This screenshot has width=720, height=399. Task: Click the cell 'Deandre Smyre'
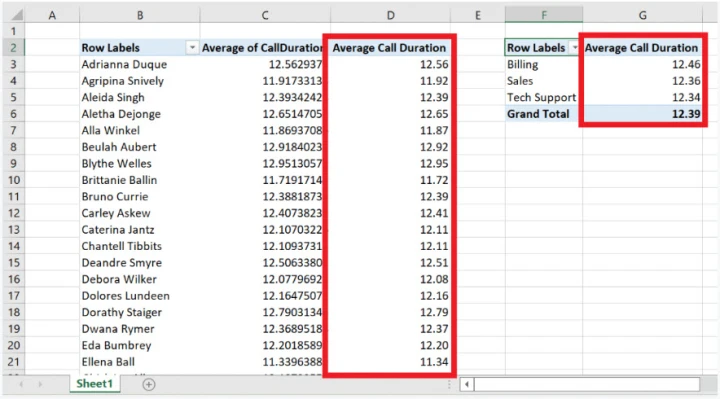click(x=140, y=263)
